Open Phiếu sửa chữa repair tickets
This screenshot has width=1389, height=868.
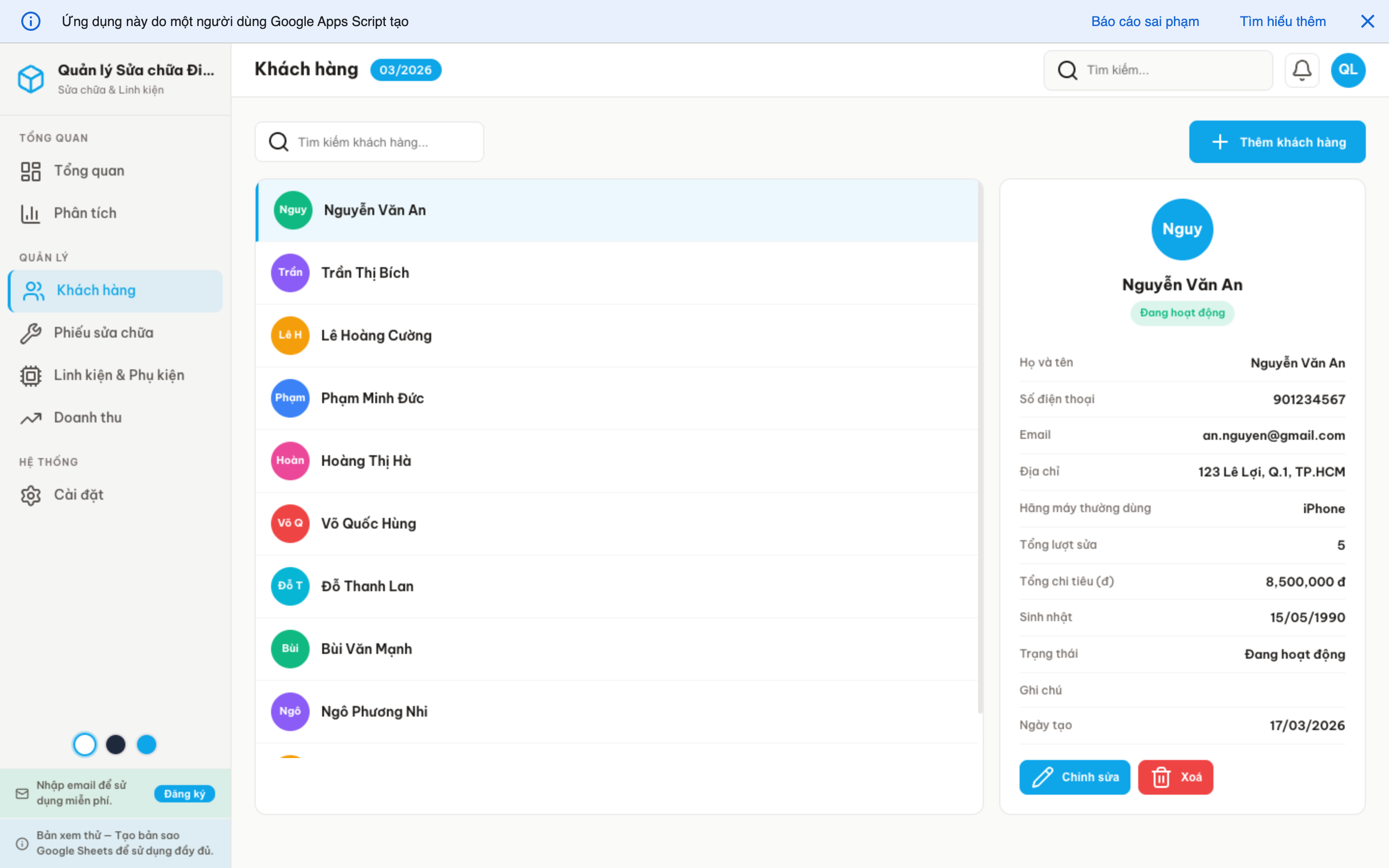click(x=103, y=332)
